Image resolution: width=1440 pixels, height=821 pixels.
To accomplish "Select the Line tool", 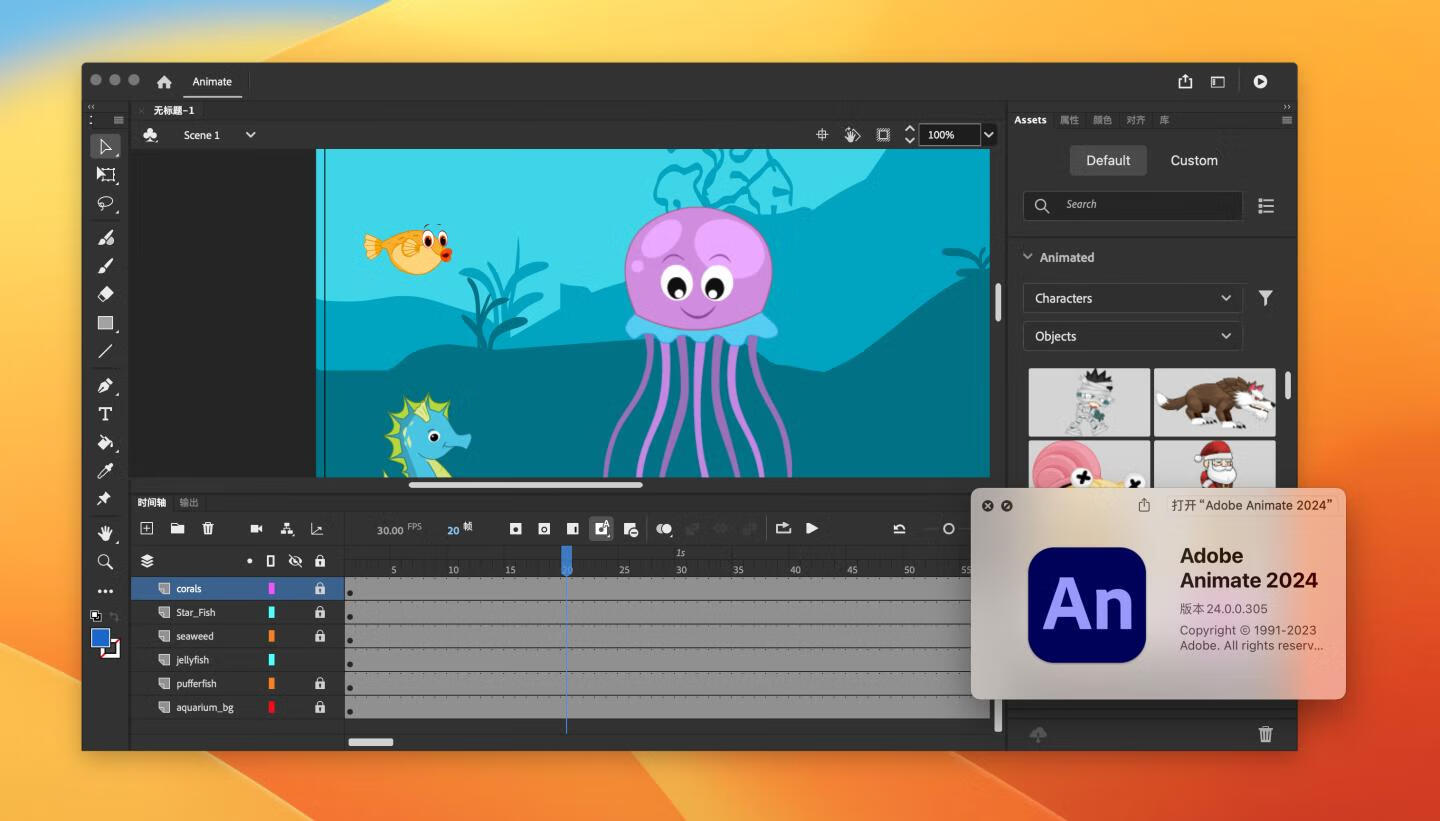I will pos(105,351).
